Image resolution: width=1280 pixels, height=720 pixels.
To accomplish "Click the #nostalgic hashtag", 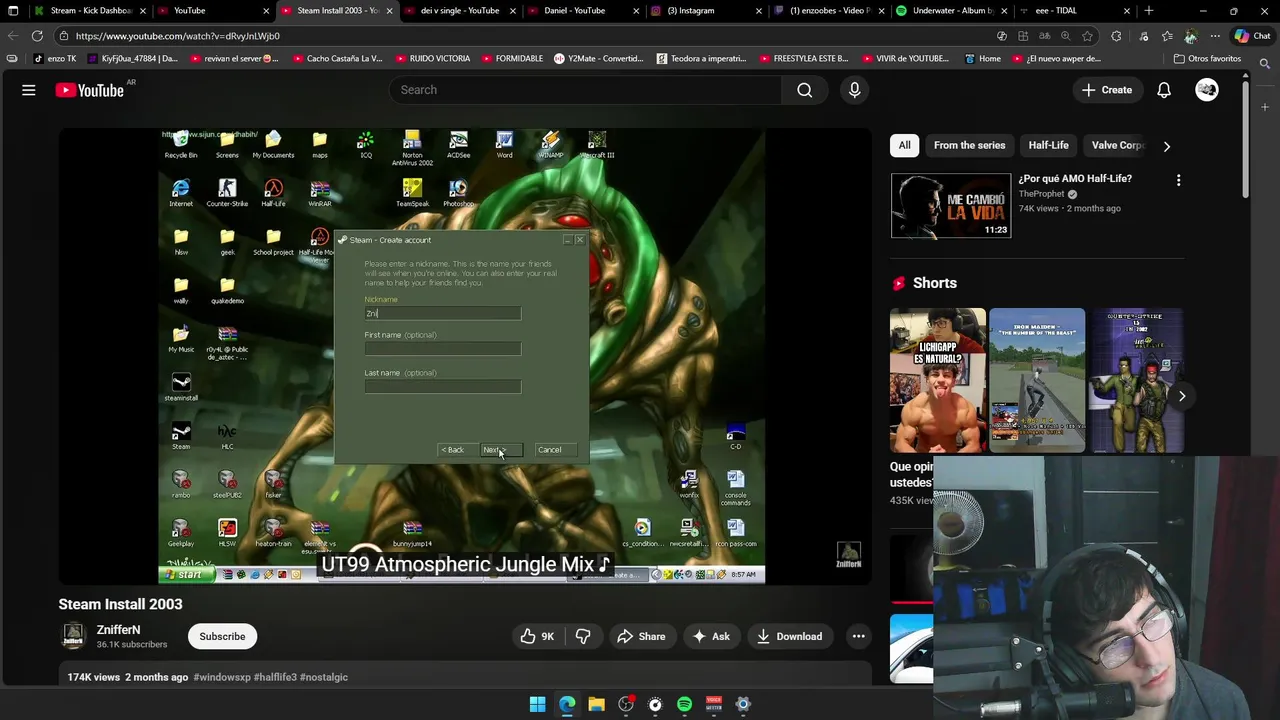I will 324,677.
